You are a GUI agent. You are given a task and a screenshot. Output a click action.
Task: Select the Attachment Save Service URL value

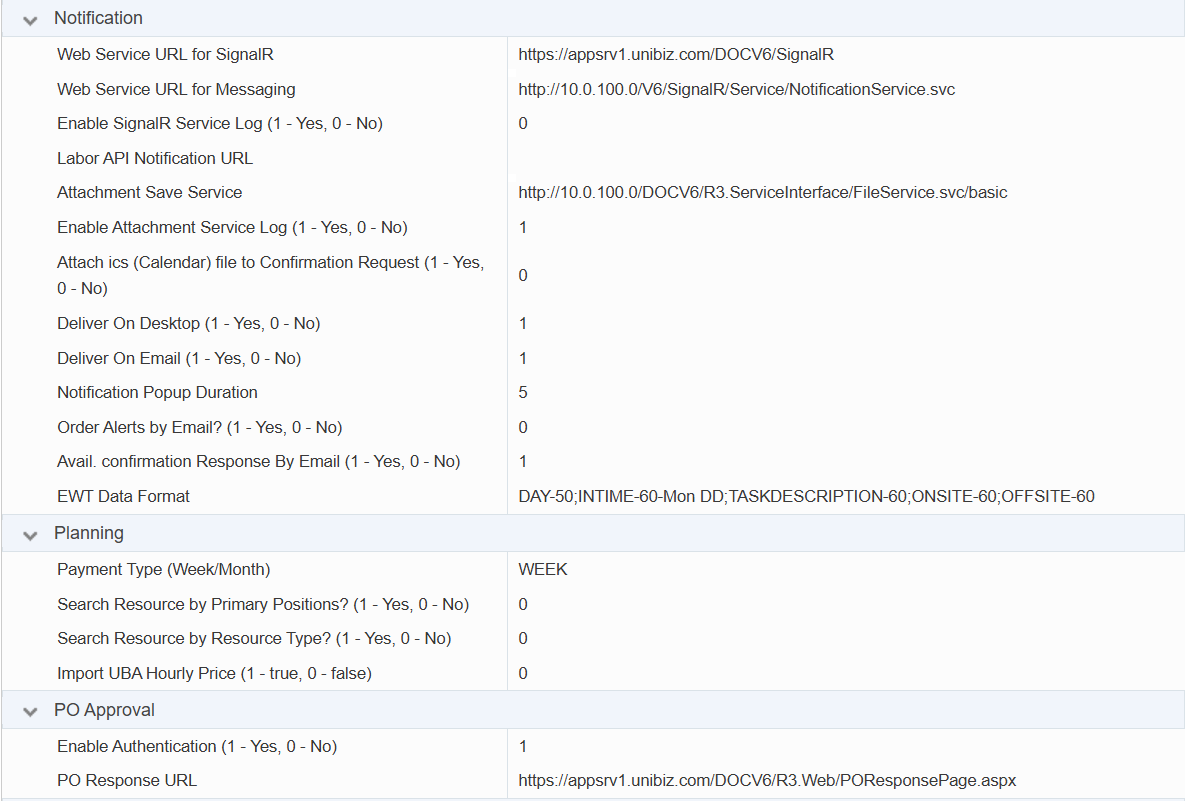point(762,193)
